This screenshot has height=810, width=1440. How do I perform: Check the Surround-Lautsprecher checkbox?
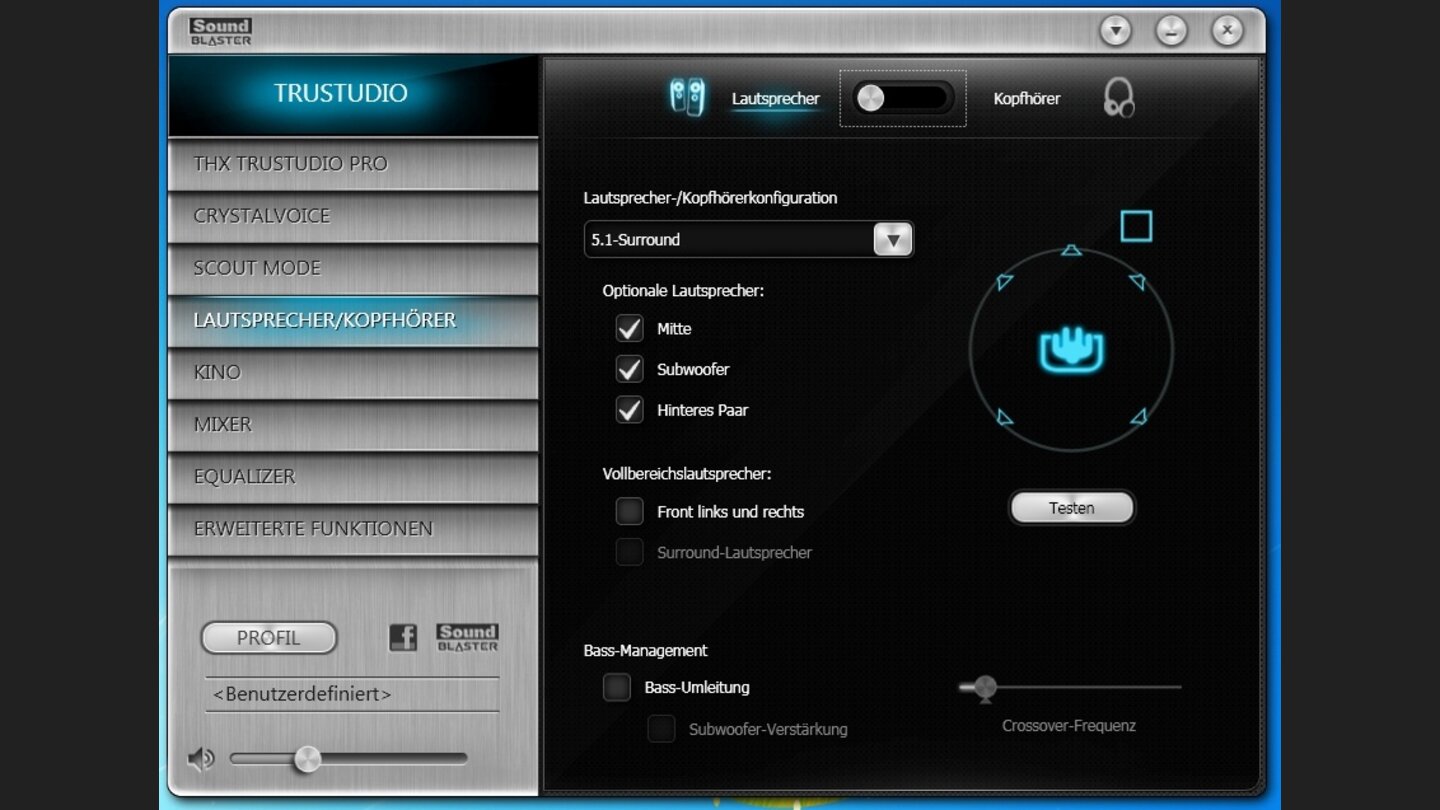(x=629, y=552)
